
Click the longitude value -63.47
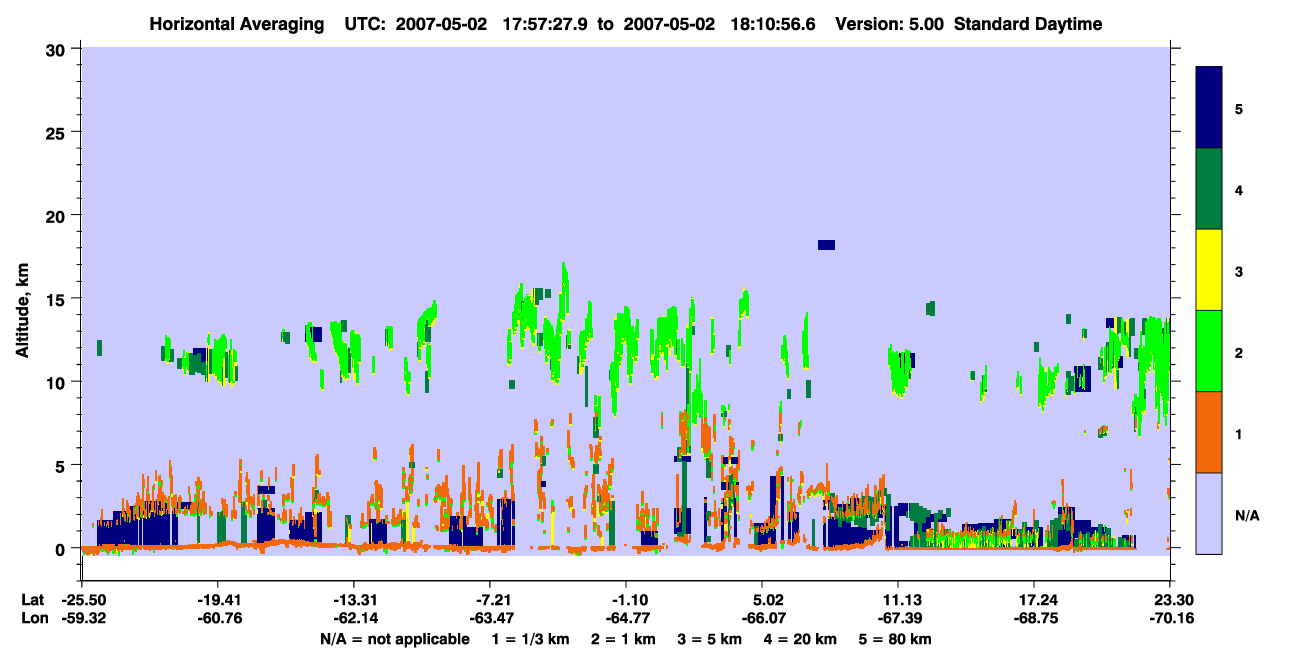pyautogui.click(x=490, y=619)
